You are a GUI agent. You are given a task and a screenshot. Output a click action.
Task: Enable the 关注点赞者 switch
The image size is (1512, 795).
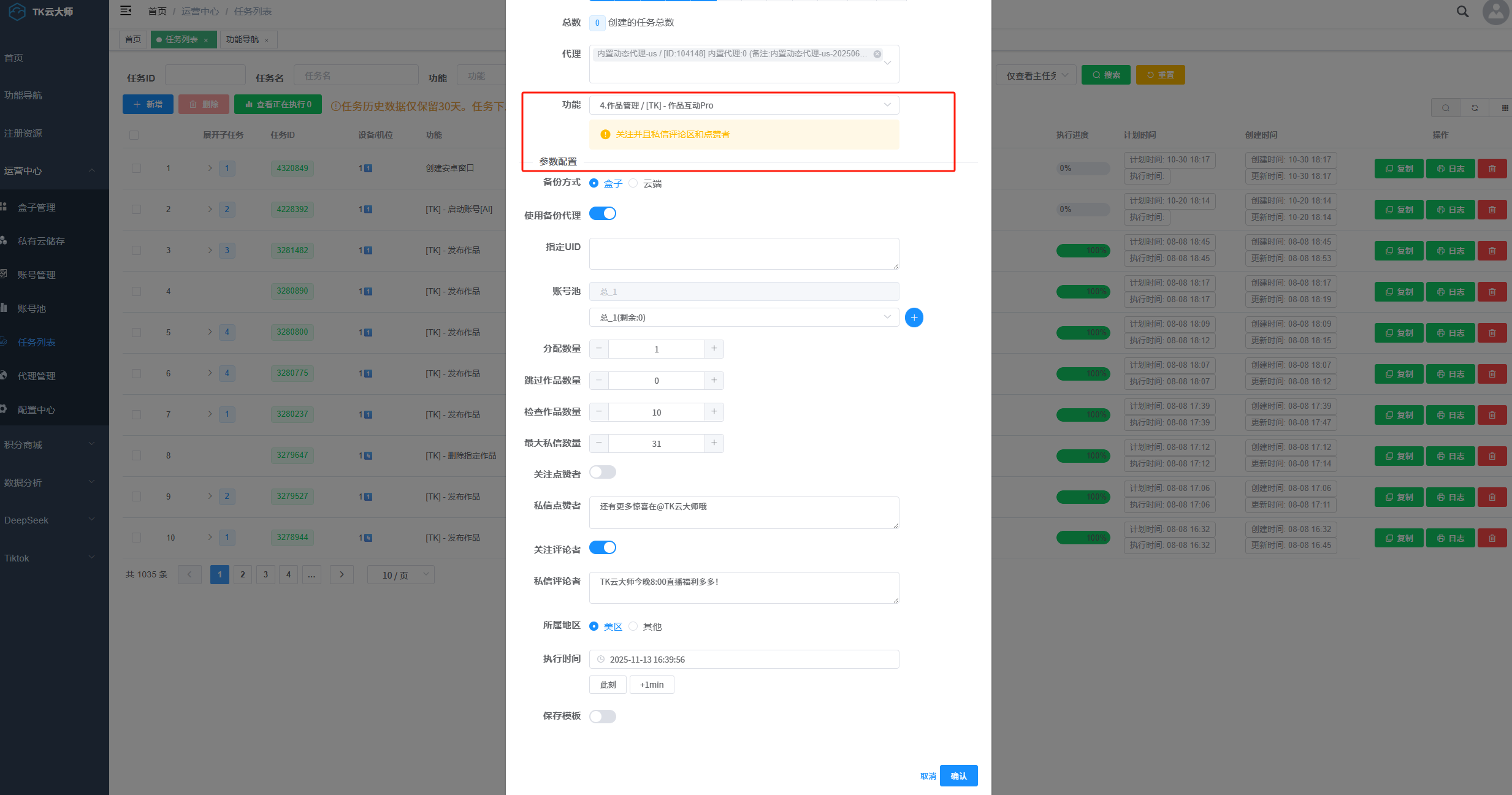click(602, 473)
